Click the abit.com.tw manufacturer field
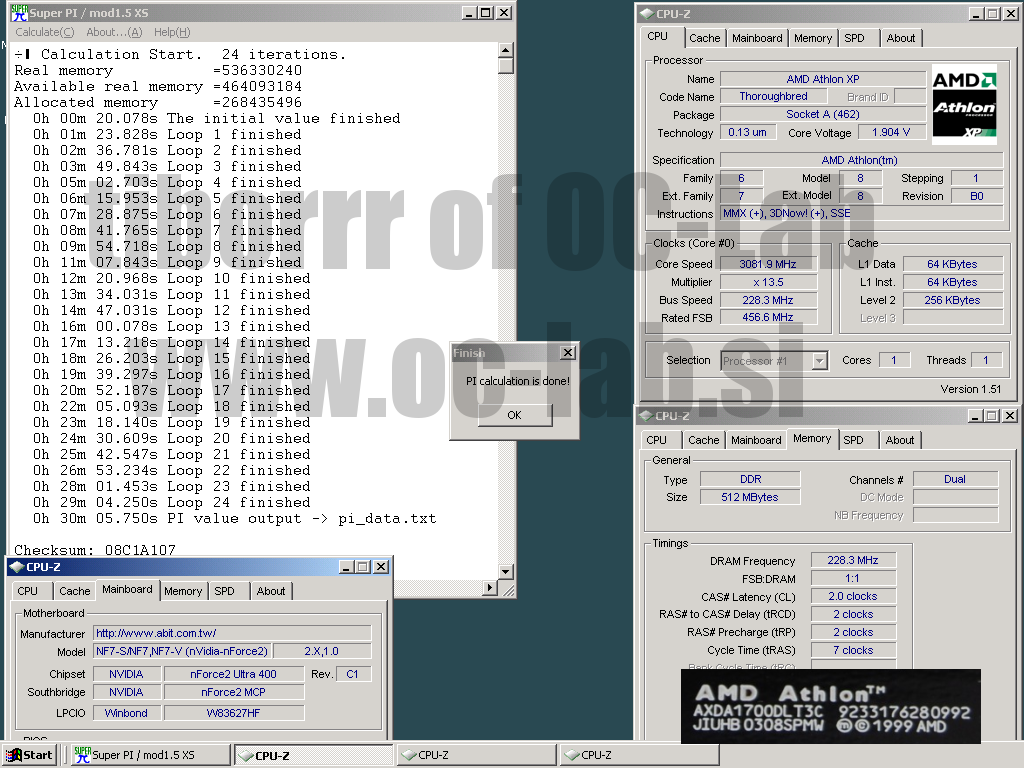Image resolution: width=1024 pixels, height=768 pixels. pos(232,633)
